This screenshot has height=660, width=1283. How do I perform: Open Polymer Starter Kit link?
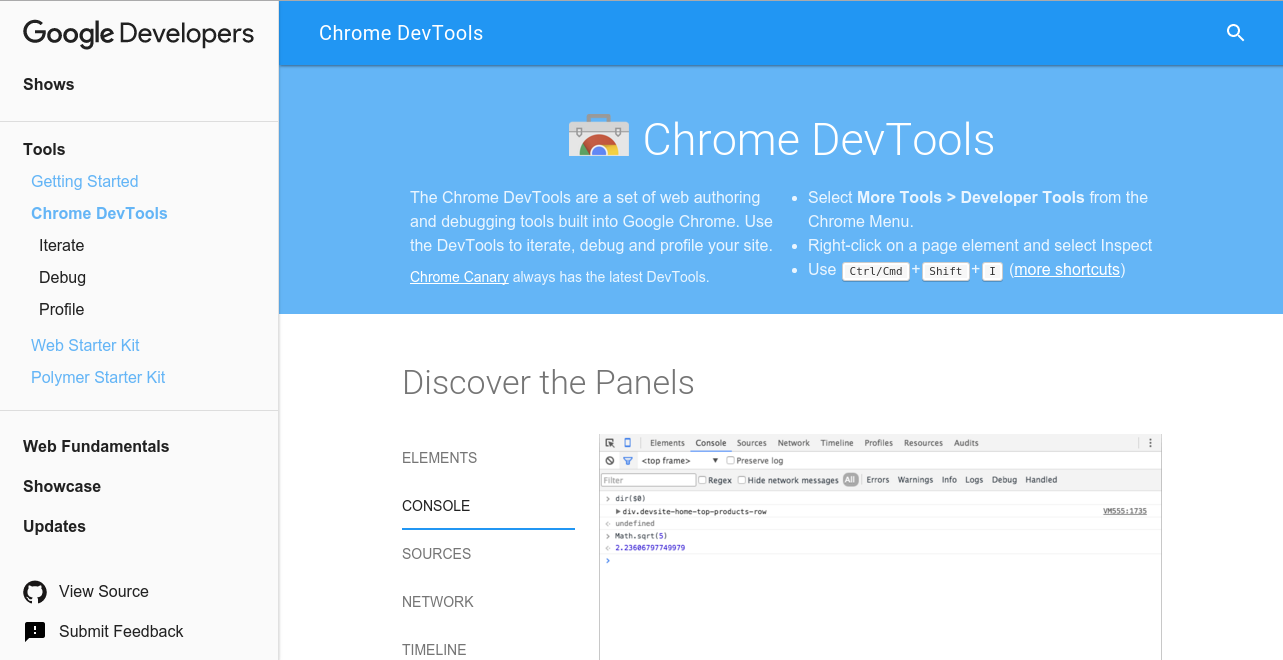[98, 378]
